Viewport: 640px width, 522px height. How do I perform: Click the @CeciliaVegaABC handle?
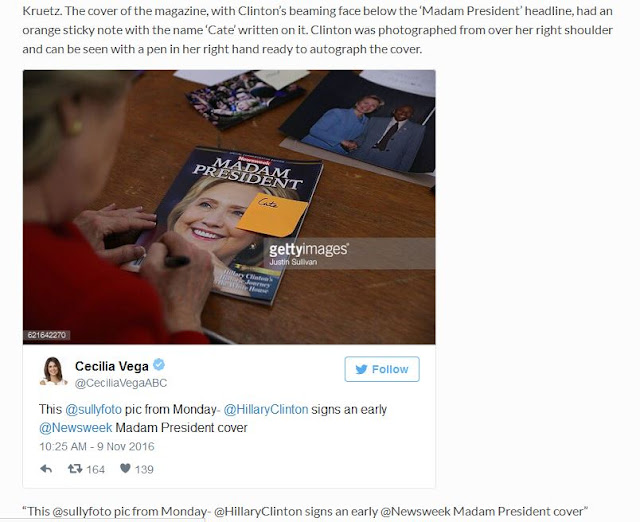[x=121, y=383]
